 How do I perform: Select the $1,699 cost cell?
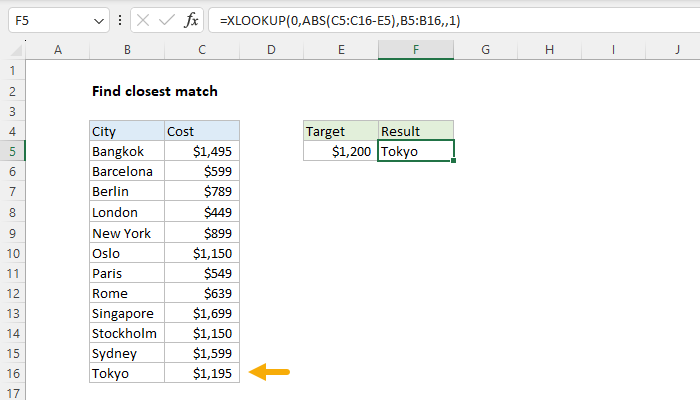pos(202,313)
